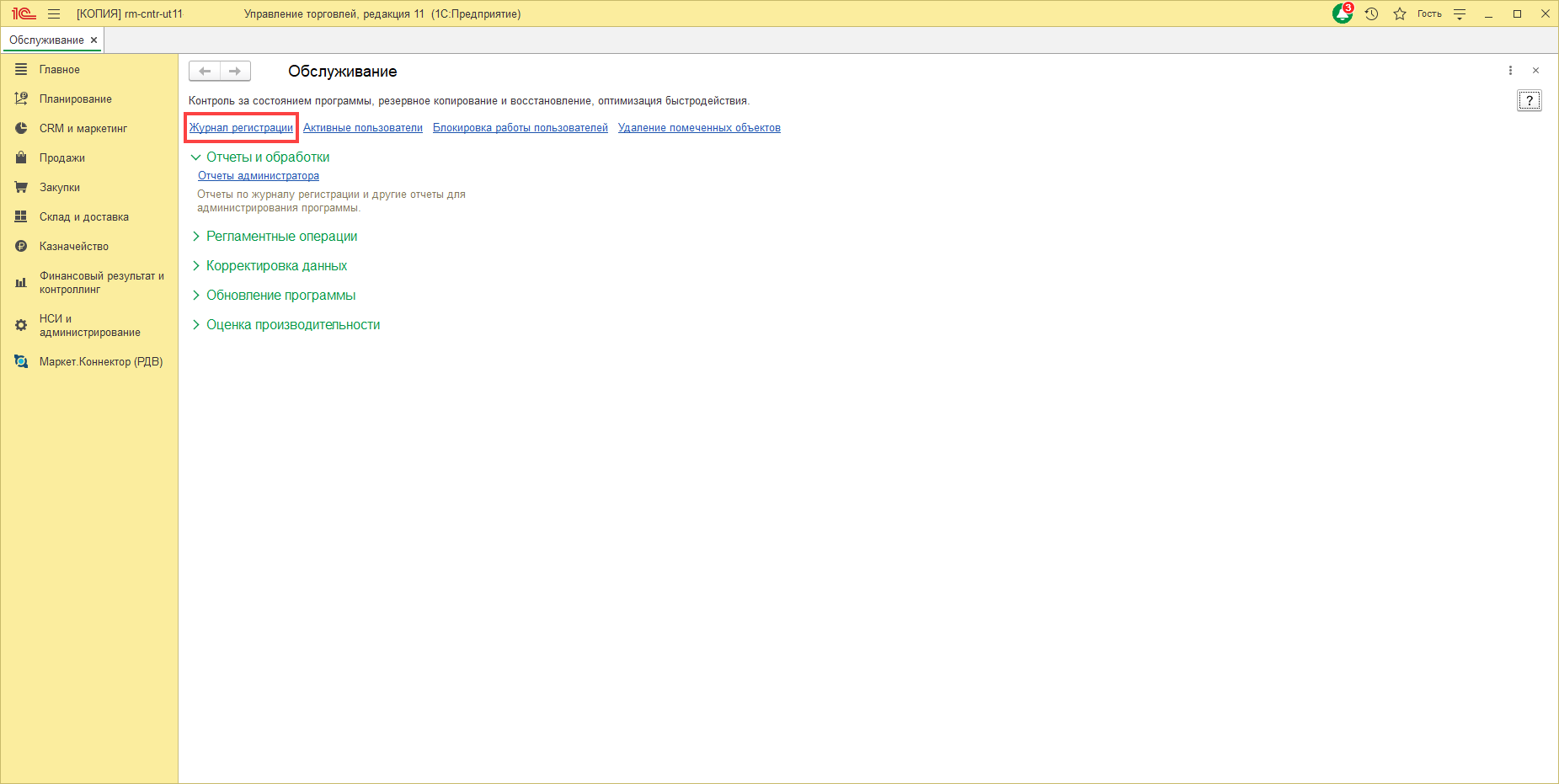Click the Финансовый результат chart icon
This screenshot has height=784, width=1559.
point(21,283)
